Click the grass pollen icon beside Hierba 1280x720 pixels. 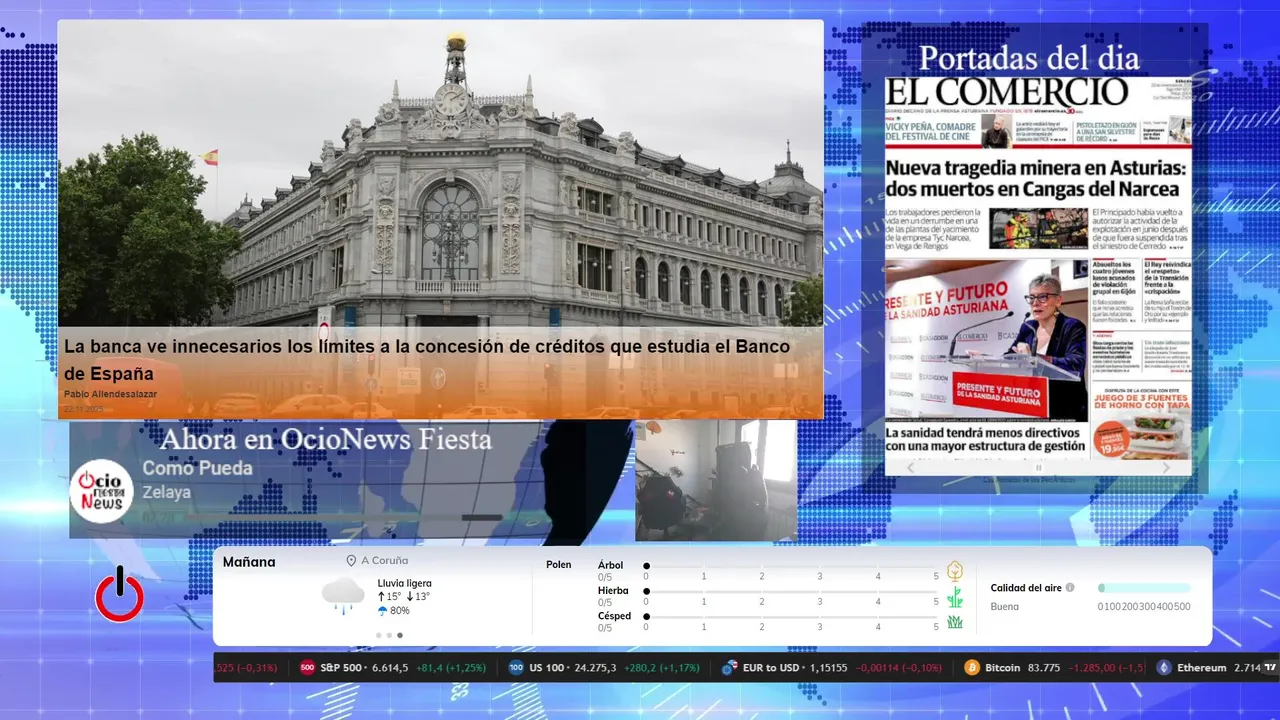pyautogui.click(x=955, y=597)
